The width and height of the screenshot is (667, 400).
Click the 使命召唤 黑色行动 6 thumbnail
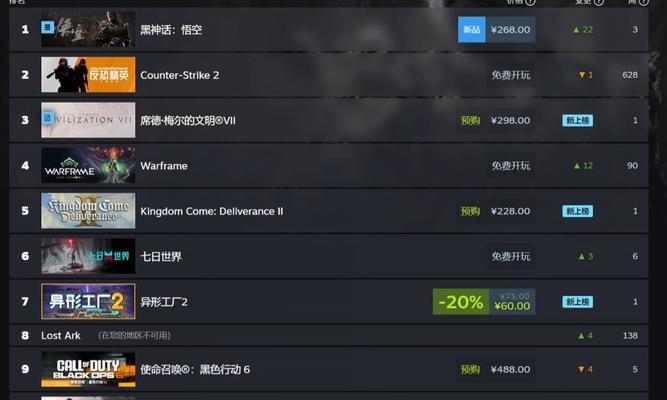[x=88, y=369]
